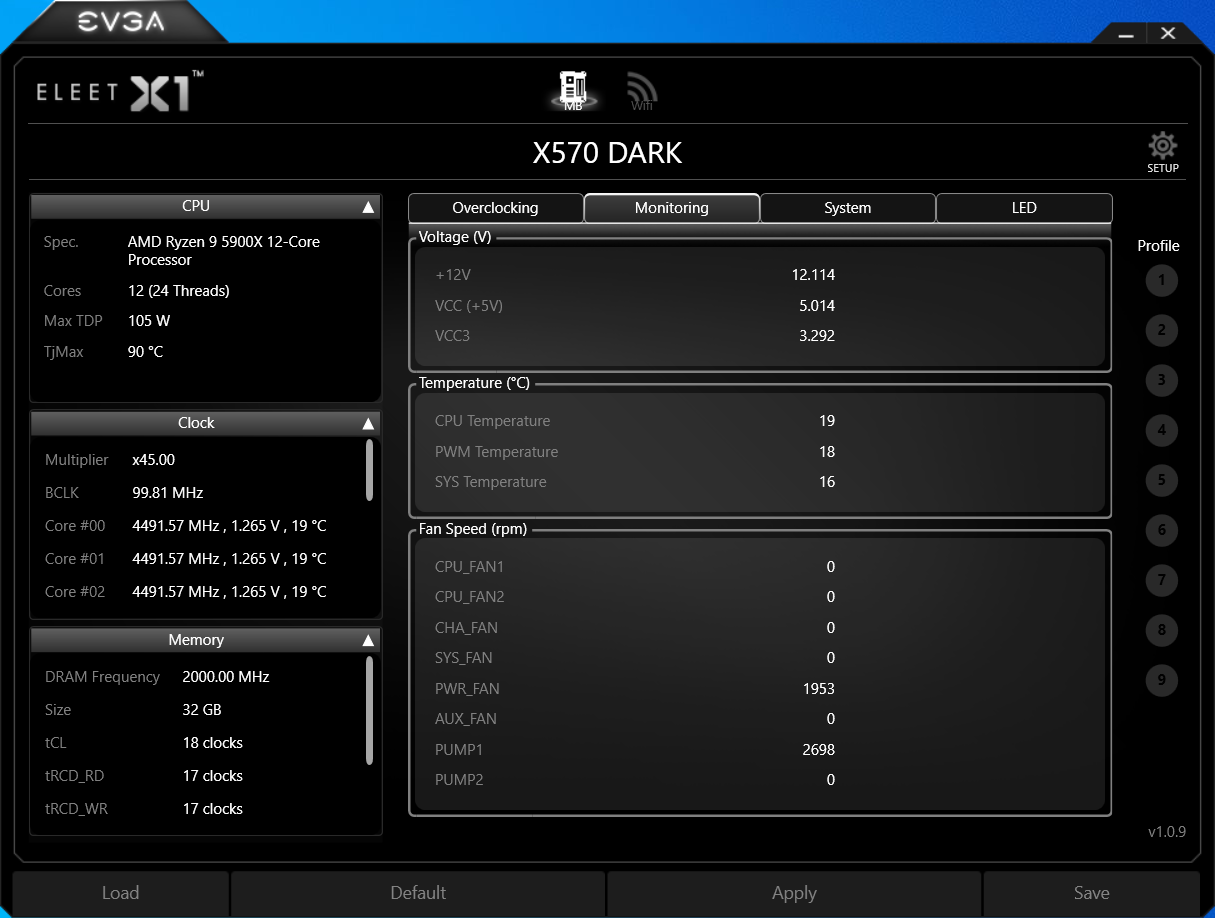The height and width of the screenshot is (918, 1215).
Task: Click the CPU Temperature row label
Action: click(x=492, y=421)
